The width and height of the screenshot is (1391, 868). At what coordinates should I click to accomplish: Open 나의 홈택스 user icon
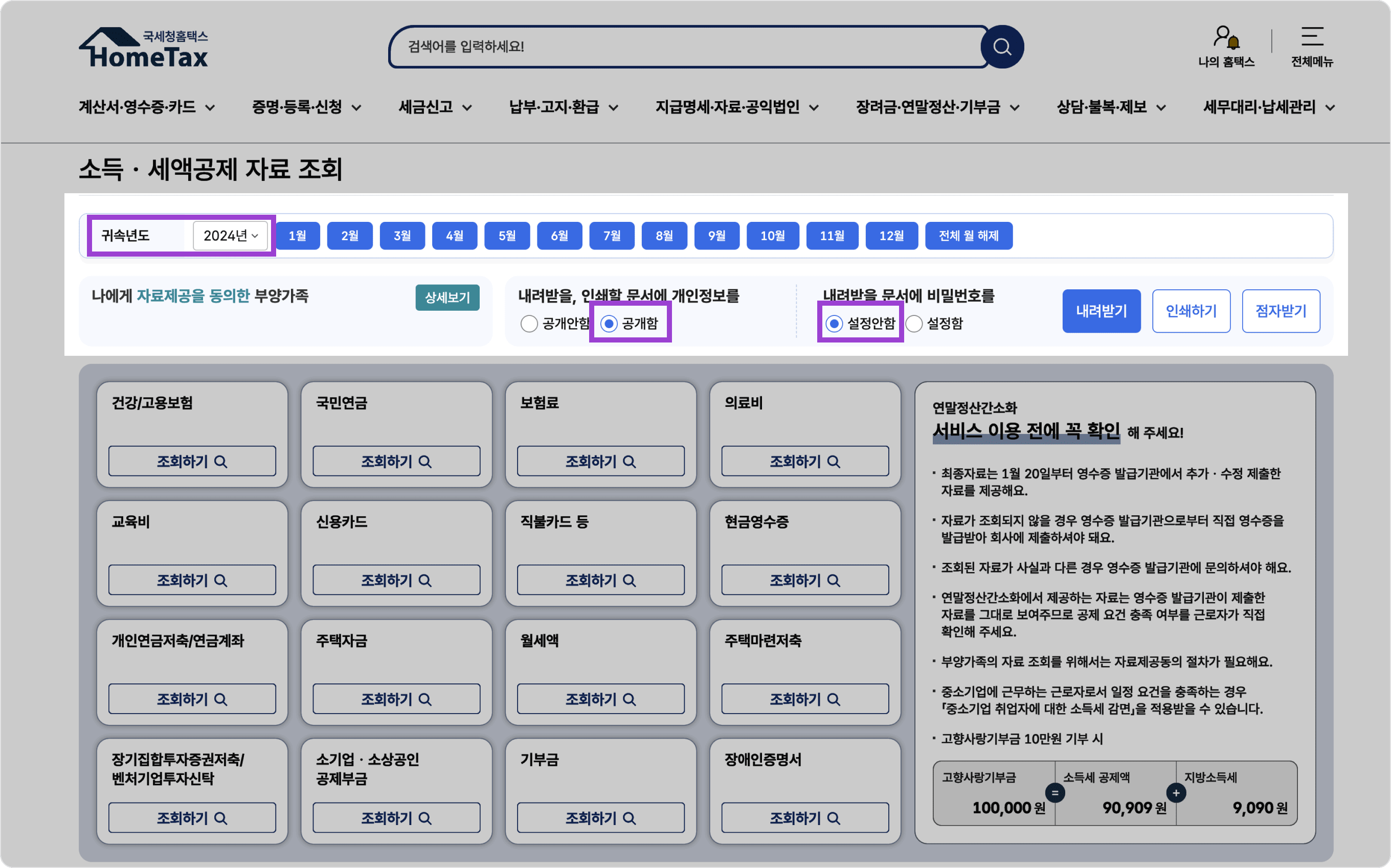pos(1225,37)
